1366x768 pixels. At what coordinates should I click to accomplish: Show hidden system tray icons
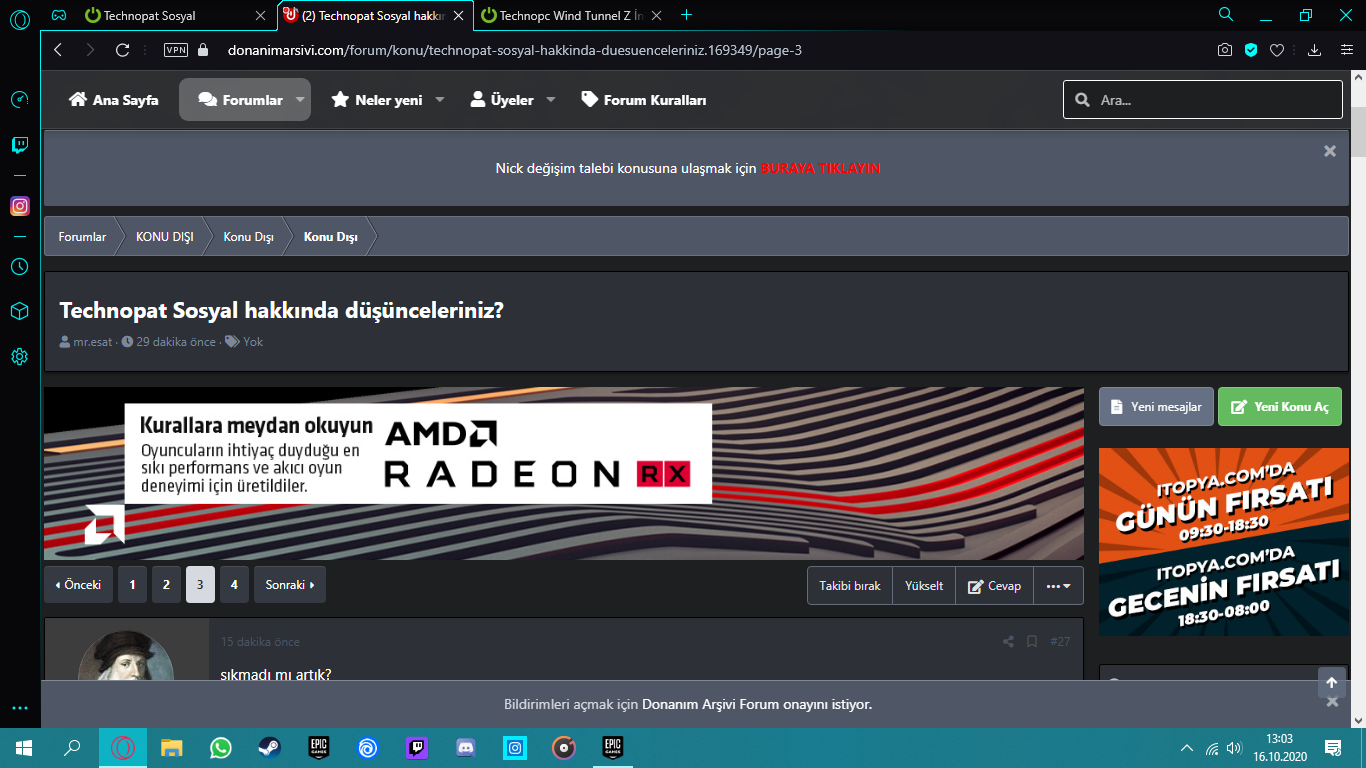click(1187, 748)
